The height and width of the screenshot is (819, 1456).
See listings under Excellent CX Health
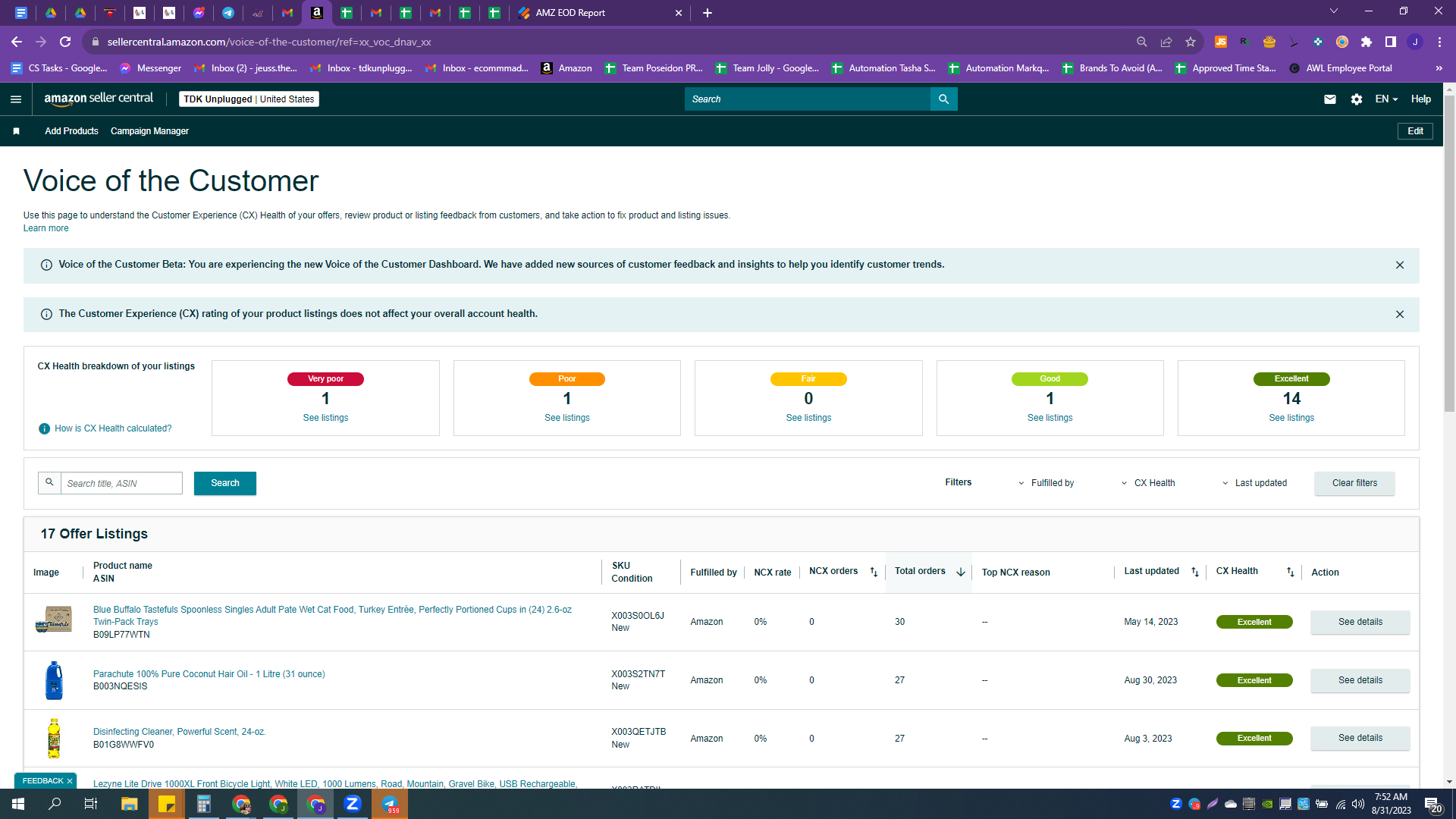[1291, 418]
